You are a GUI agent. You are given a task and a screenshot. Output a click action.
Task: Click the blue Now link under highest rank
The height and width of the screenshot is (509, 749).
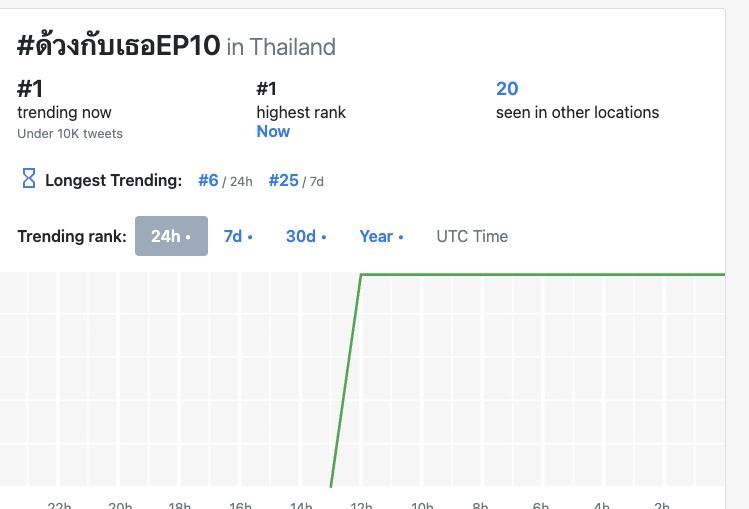(x=273, y=131)
